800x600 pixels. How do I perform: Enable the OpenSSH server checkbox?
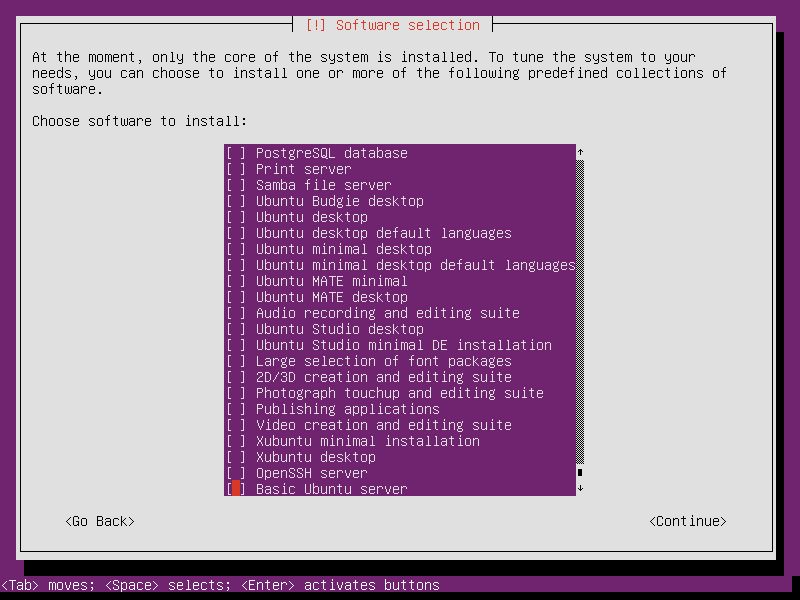236,473
